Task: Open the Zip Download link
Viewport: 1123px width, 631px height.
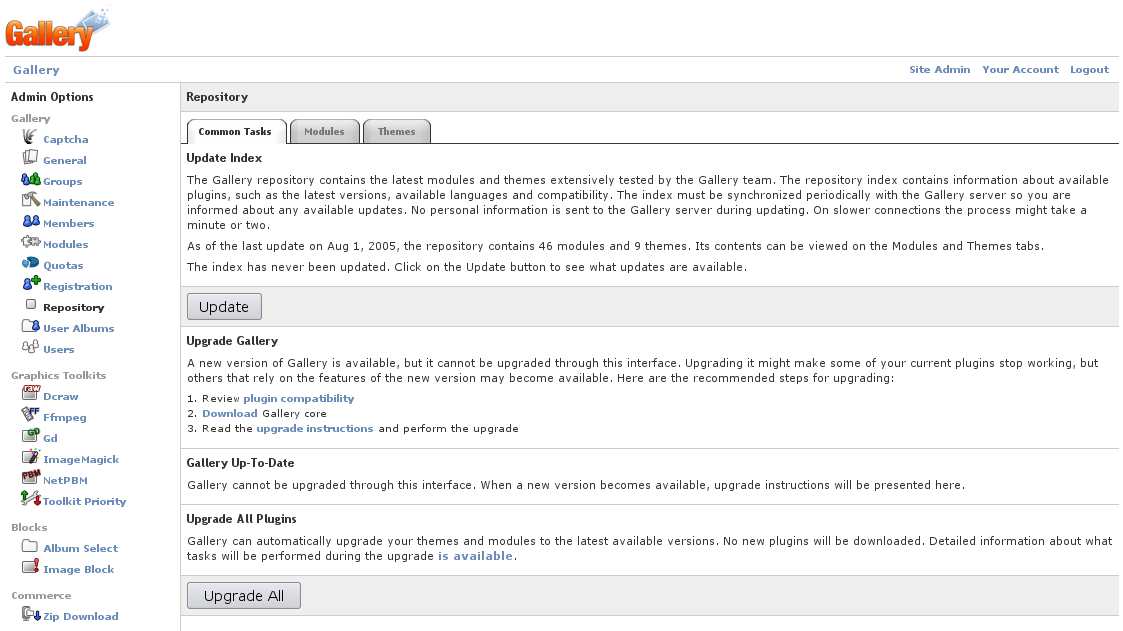Action: [x=81, y=617]
